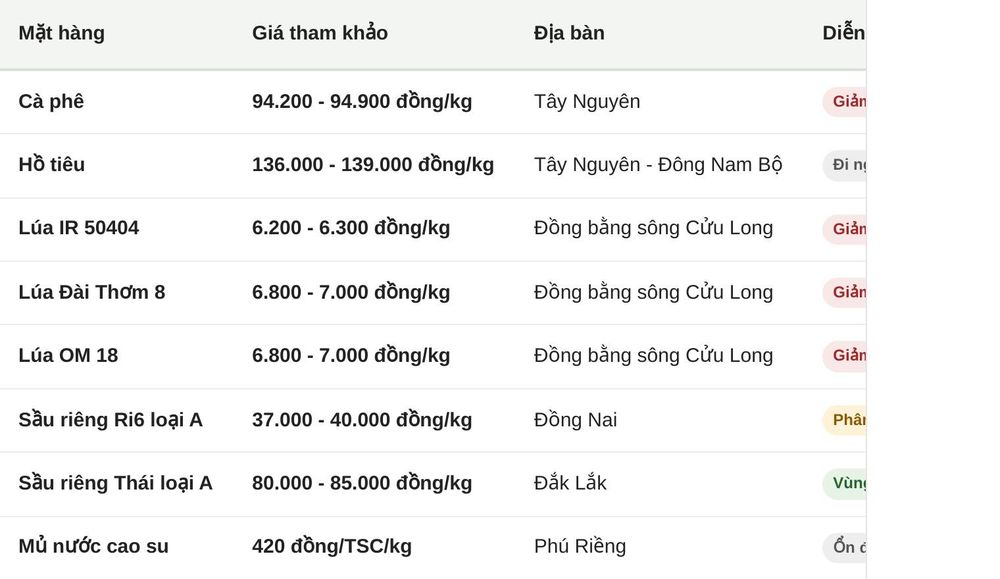This screenshot has height=579, width=1000.
Task: Select 'Lúa Đài Thơm 8' item
Action: (x=92, y=292)
